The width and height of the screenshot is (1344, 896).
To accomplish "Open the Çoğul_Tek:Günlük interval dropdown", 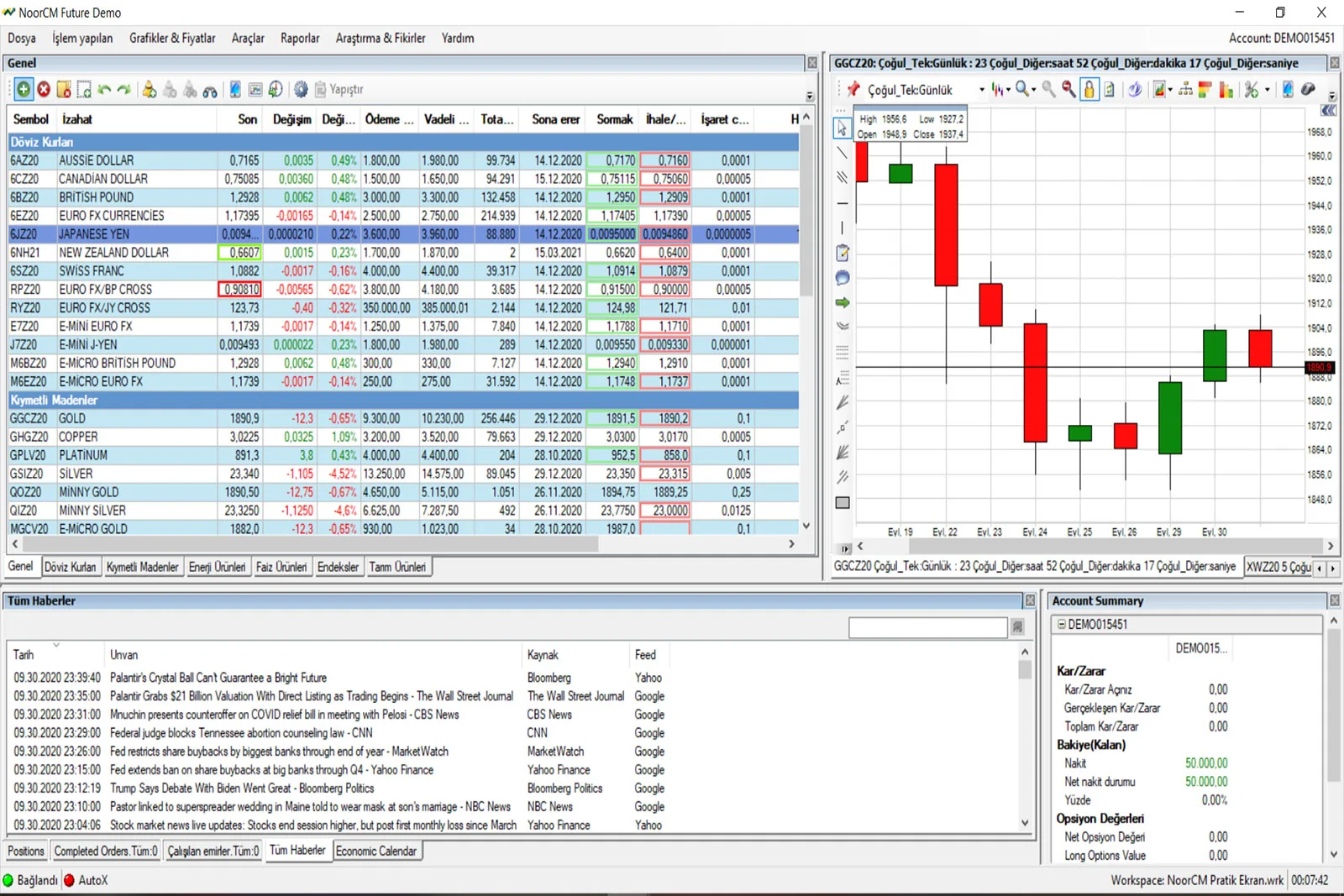I will pos(981,90).
